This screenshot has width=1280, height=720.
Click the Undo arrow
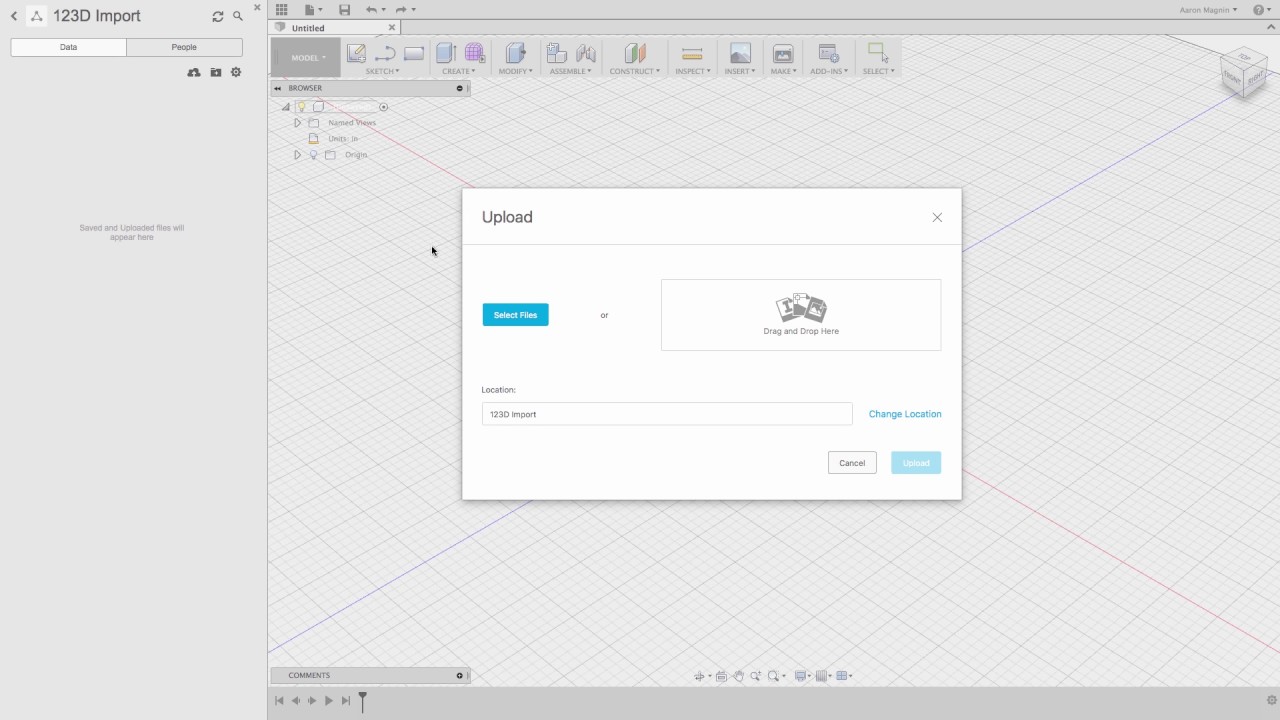point(370,10)
